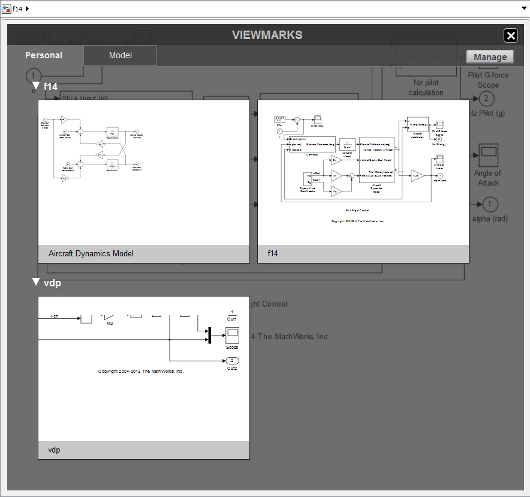Screen dimensions: 530x497
Task: Click the Aircraft Dynamics Model caption
Action: tap(91, 253)
